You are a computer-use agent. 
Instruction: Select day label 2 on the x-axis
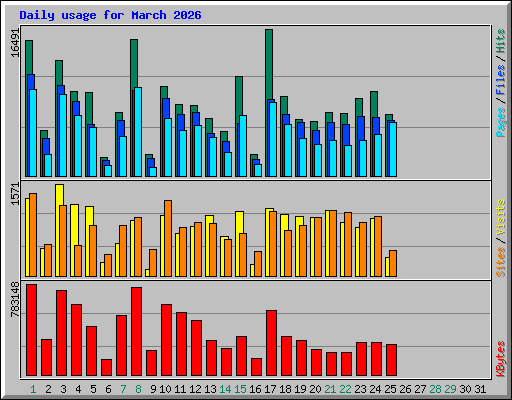pos(48,389)
